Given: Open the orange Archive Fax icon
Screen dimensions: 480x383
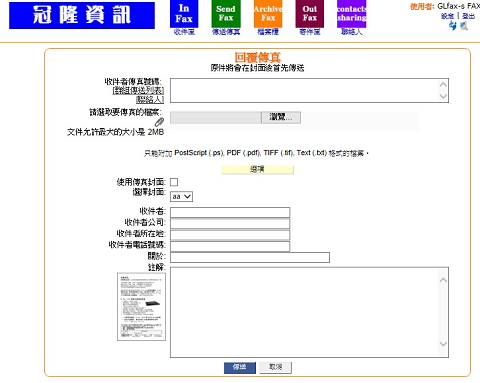Looking at the screenshot, I should pyautogui.click(x=268, y=14).
